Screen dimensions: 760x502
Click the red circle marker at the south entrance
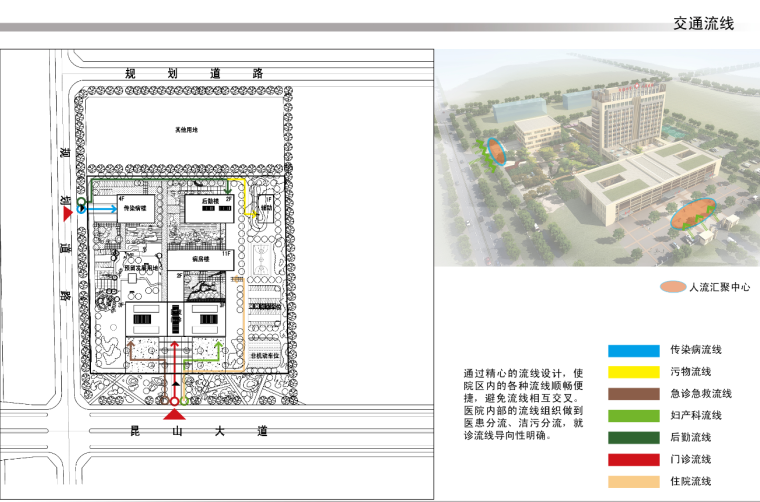click(x=174, y=402)
